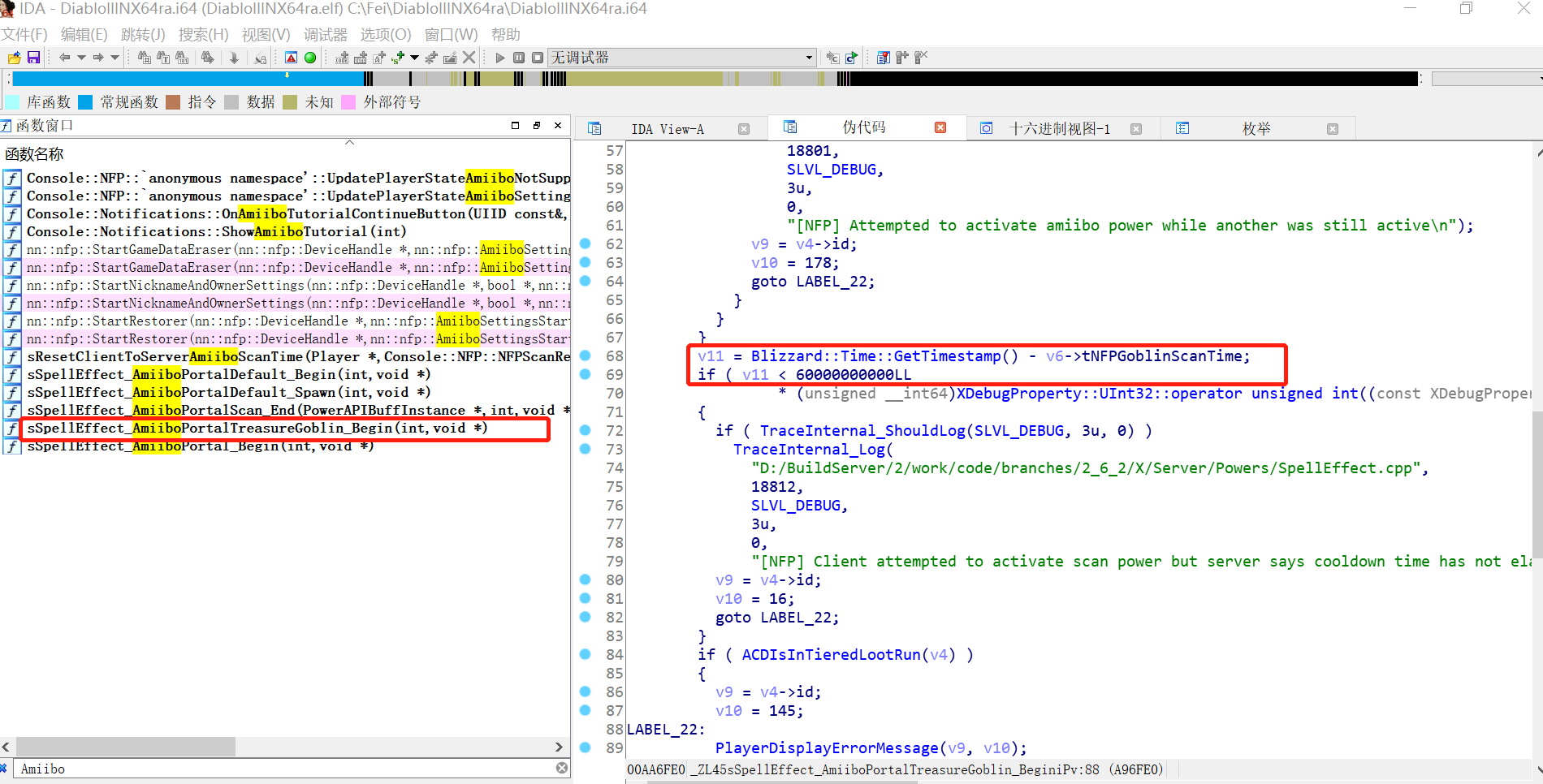Close the 十六进制视图-1 tab
The height and width of the screenshot is (784, 1543).
tap(1136, 129)
